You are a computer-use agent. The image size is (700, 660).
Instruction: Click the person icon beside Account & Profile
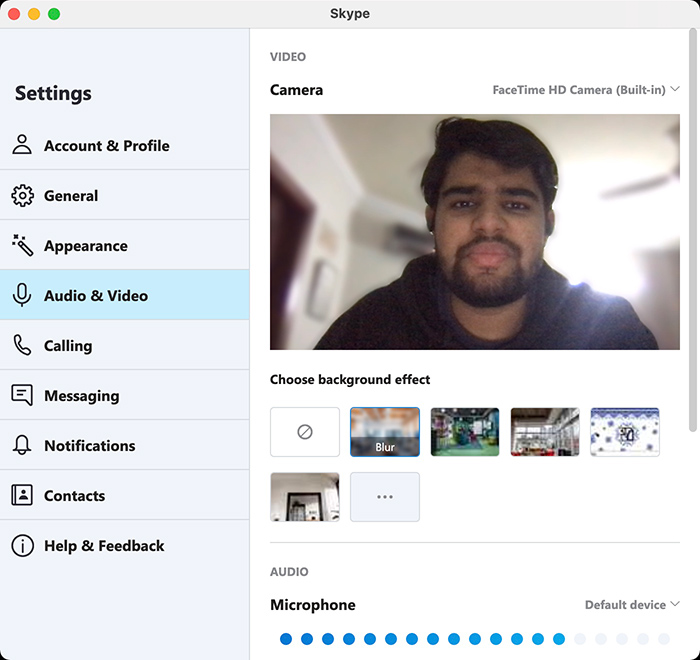(22, 145)
